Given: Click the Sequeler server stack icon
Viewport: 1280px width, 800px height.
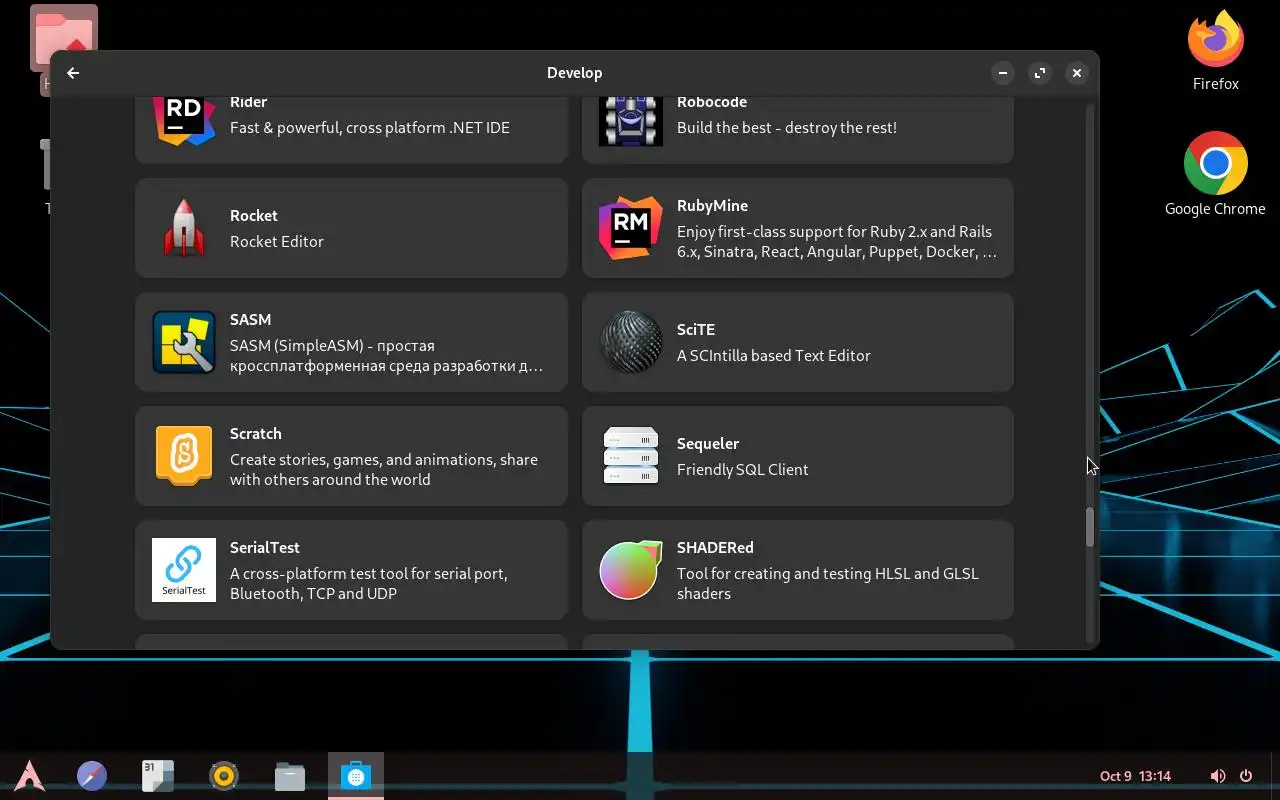Looking at the screenshot, I should (x=631, y=456).
